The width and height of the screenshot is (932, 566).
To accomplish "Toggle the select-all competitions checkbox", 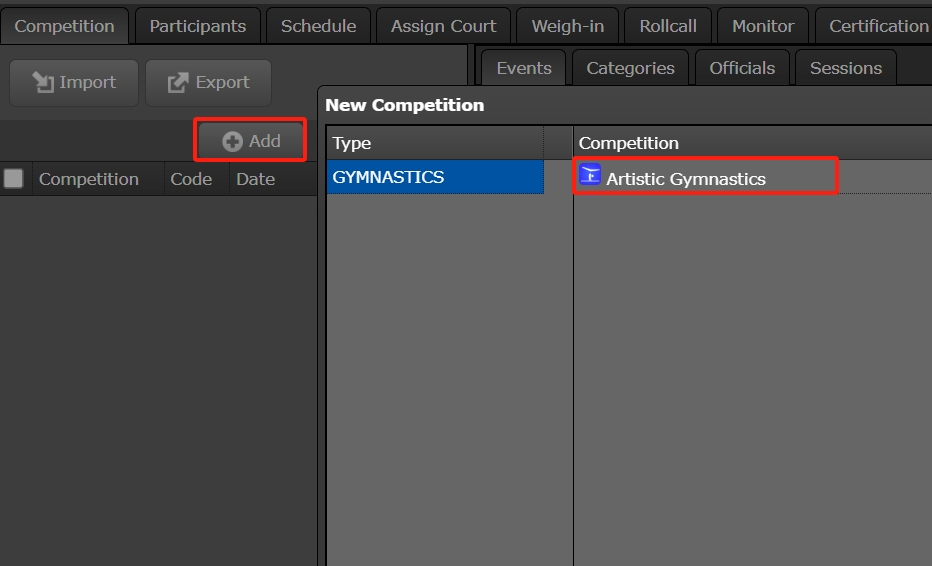I will (14, 179).
